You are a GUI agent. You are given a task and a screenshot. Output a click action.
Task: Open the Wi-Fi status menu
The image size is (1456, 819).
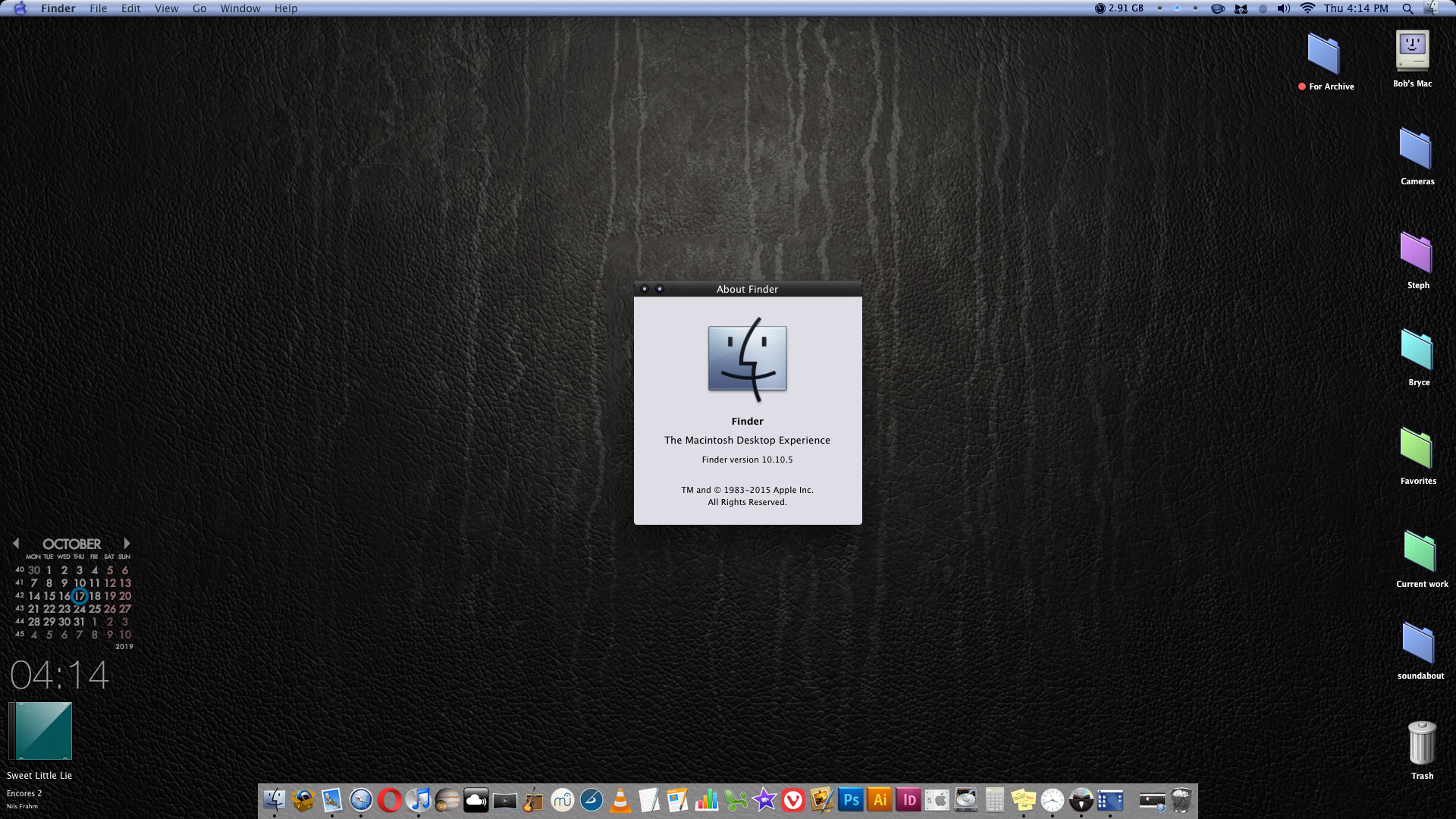(1307, 8)
